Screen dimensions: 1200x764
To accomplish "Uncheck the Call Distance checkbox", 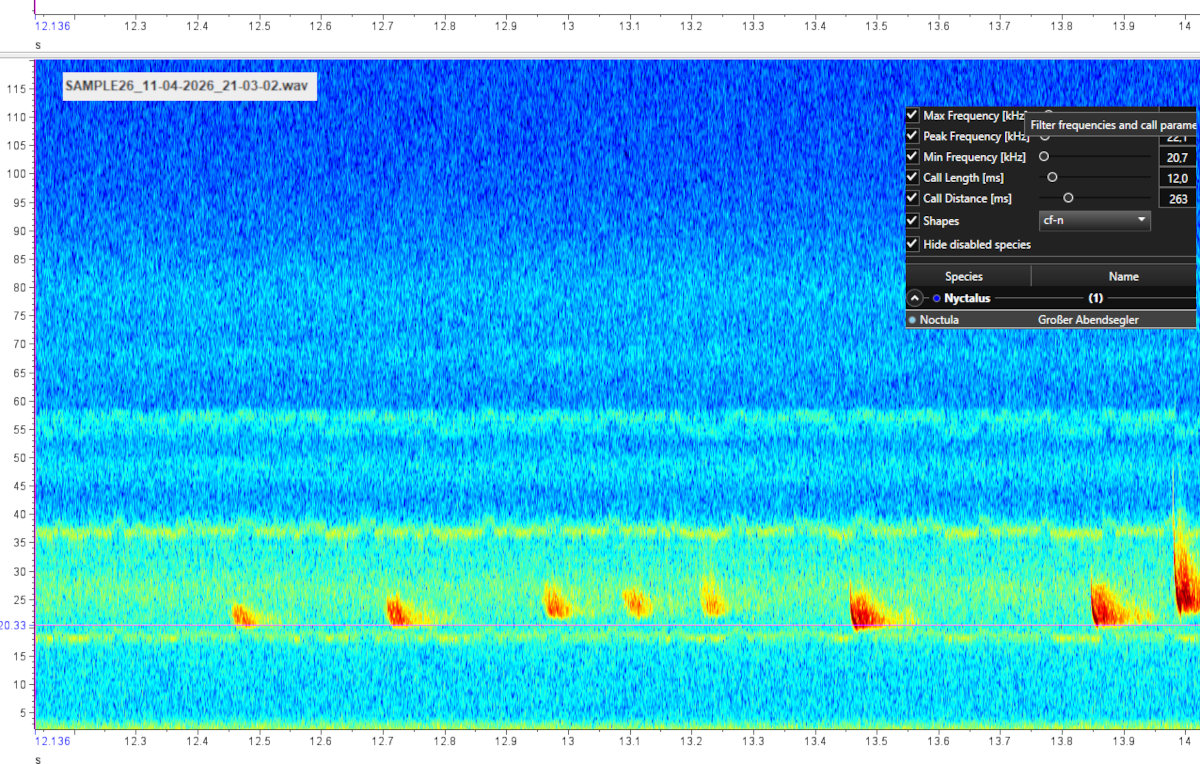I will tap(912, 198).
